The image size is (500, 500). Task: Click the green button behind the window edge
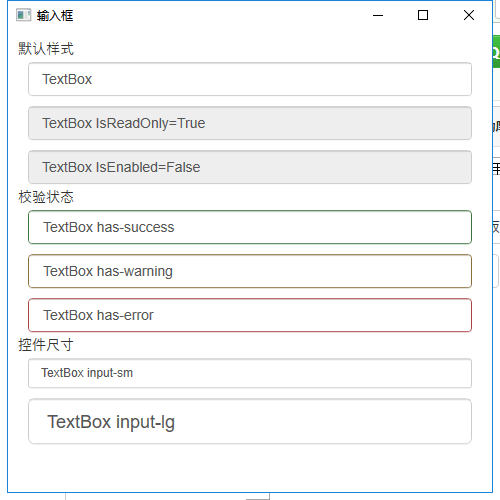496,52
